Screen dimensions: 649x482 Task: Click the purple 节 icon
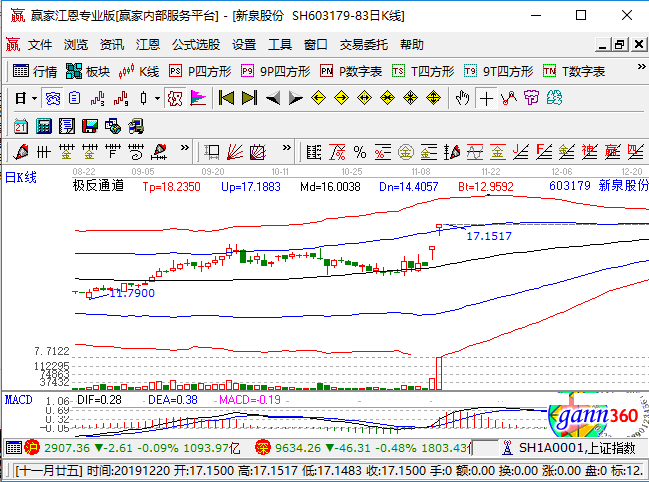point(531,98)
